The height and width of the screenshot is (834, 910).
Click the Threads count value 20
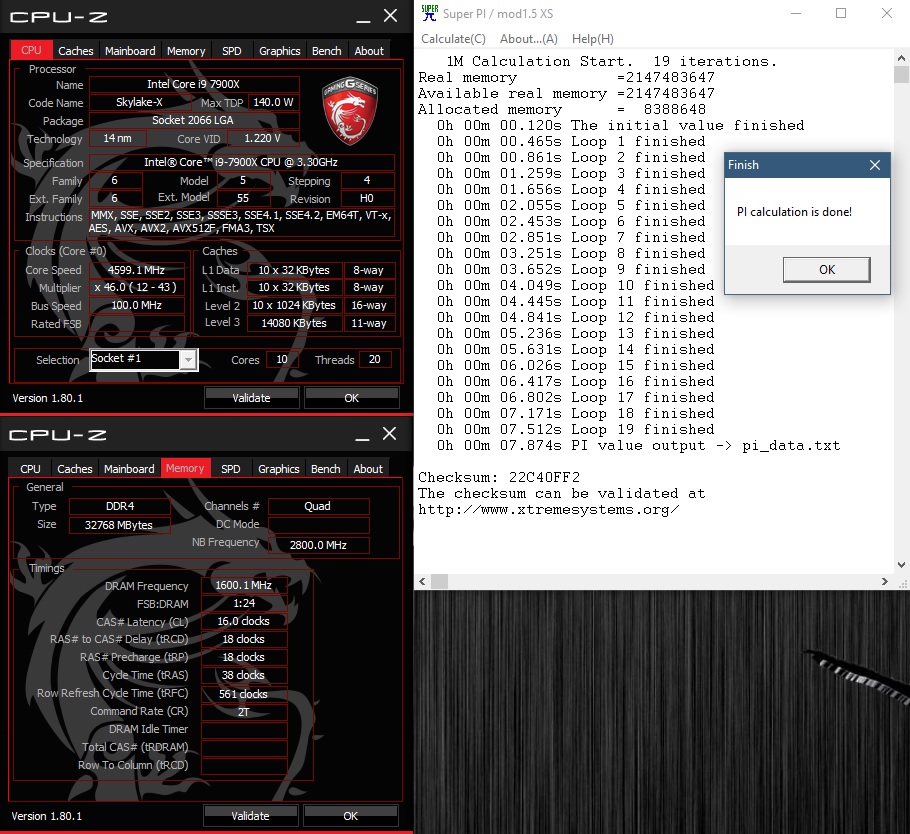[375, 359]
